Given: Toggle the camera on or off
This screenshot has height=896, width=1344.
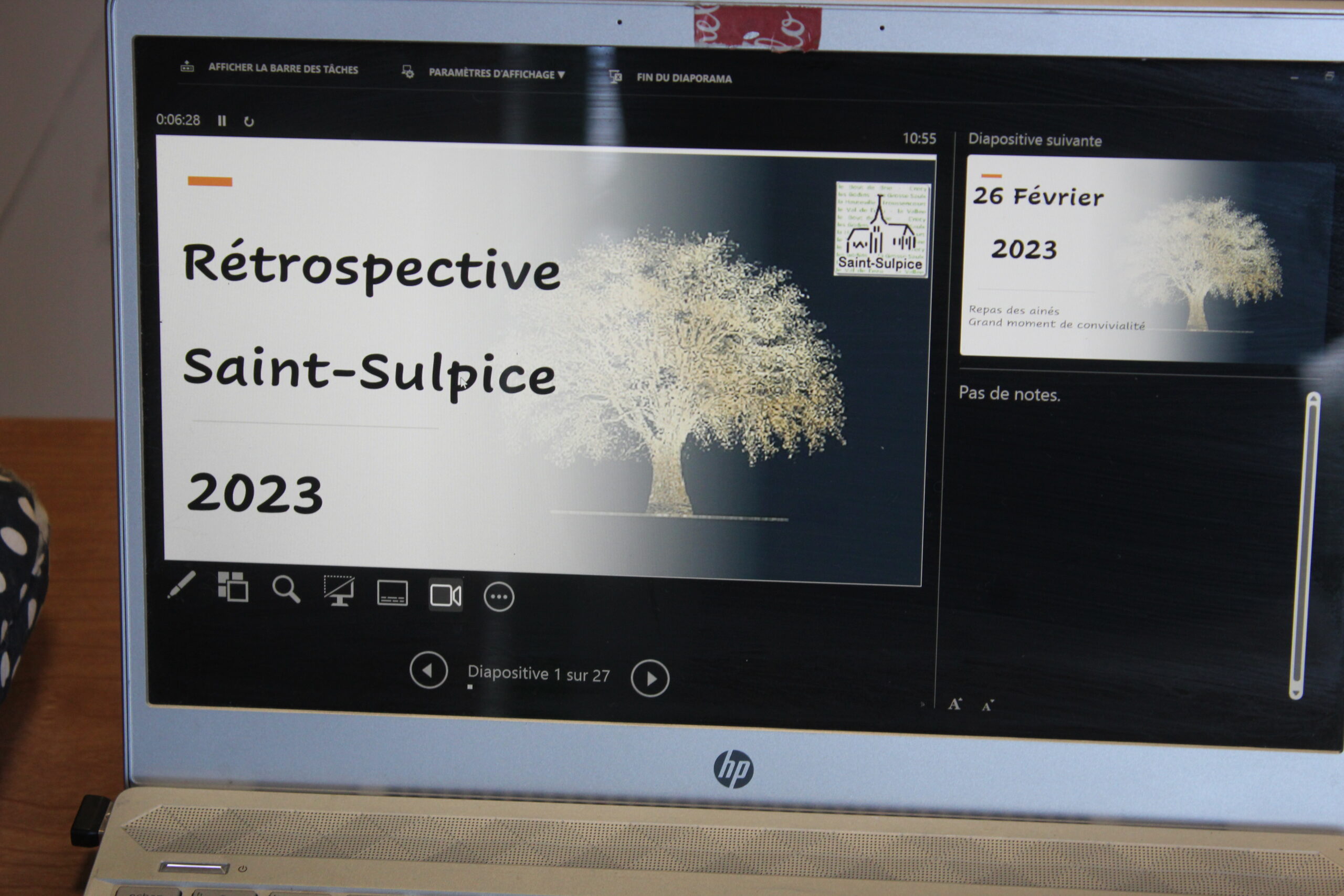Looking at the screenshot, I should (446, 595).
